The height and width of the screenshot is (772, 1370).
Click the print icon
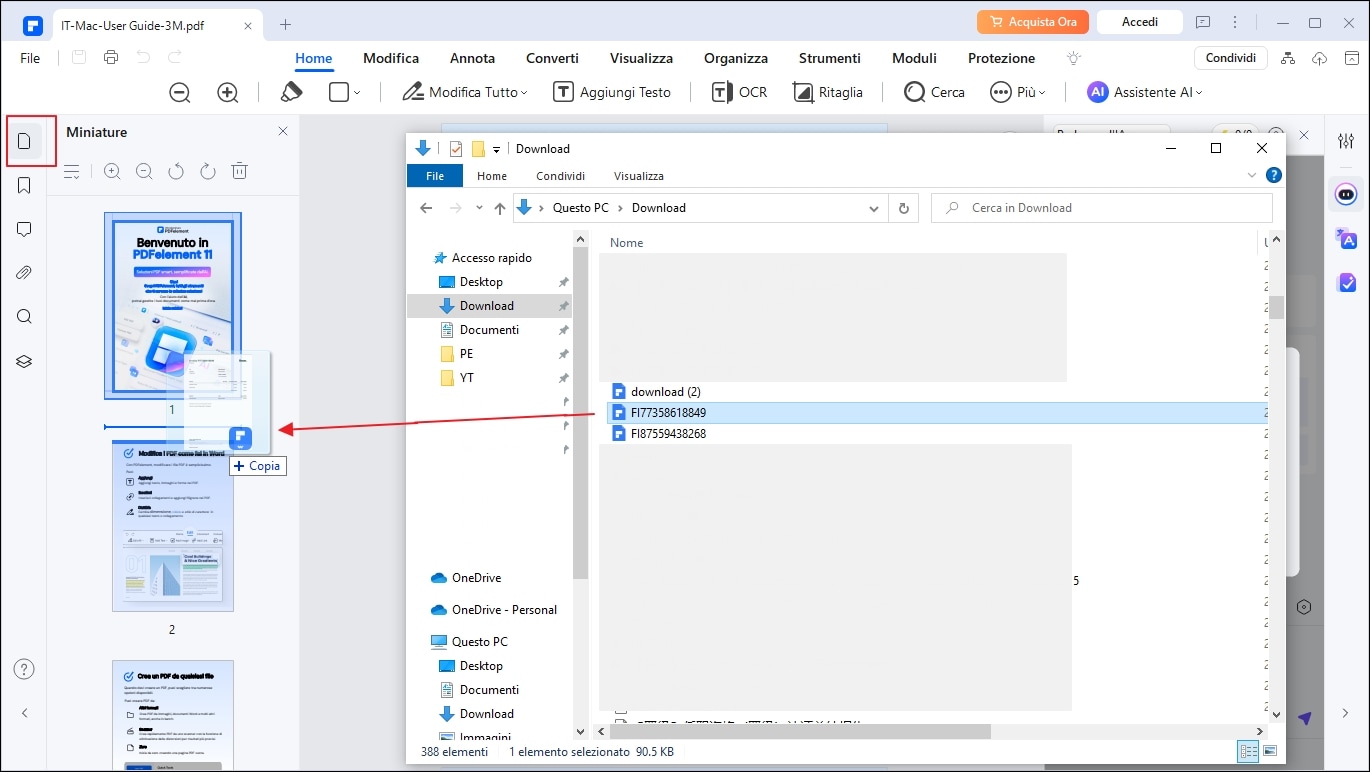pos(111,58)
